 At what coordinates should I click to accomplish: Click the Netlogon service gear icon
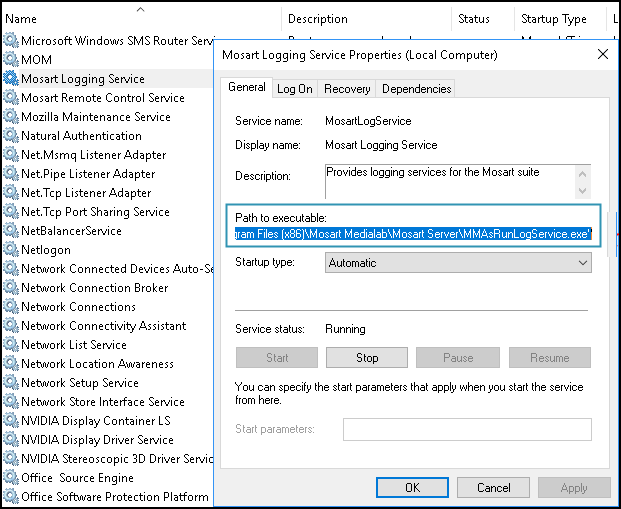pyautogui.click(x=11, y=250)
